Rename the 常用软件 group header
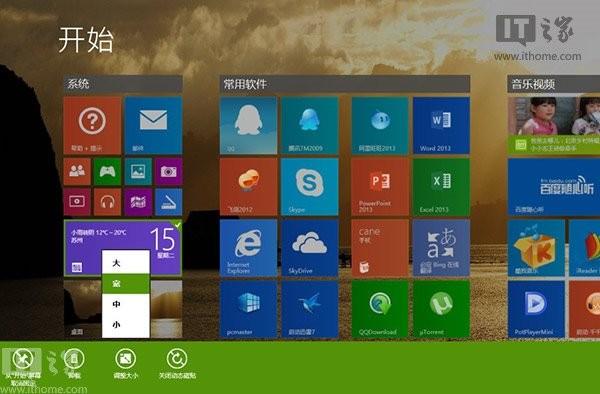The width and height of the screenshot is (600, 394). pos(345,84)
